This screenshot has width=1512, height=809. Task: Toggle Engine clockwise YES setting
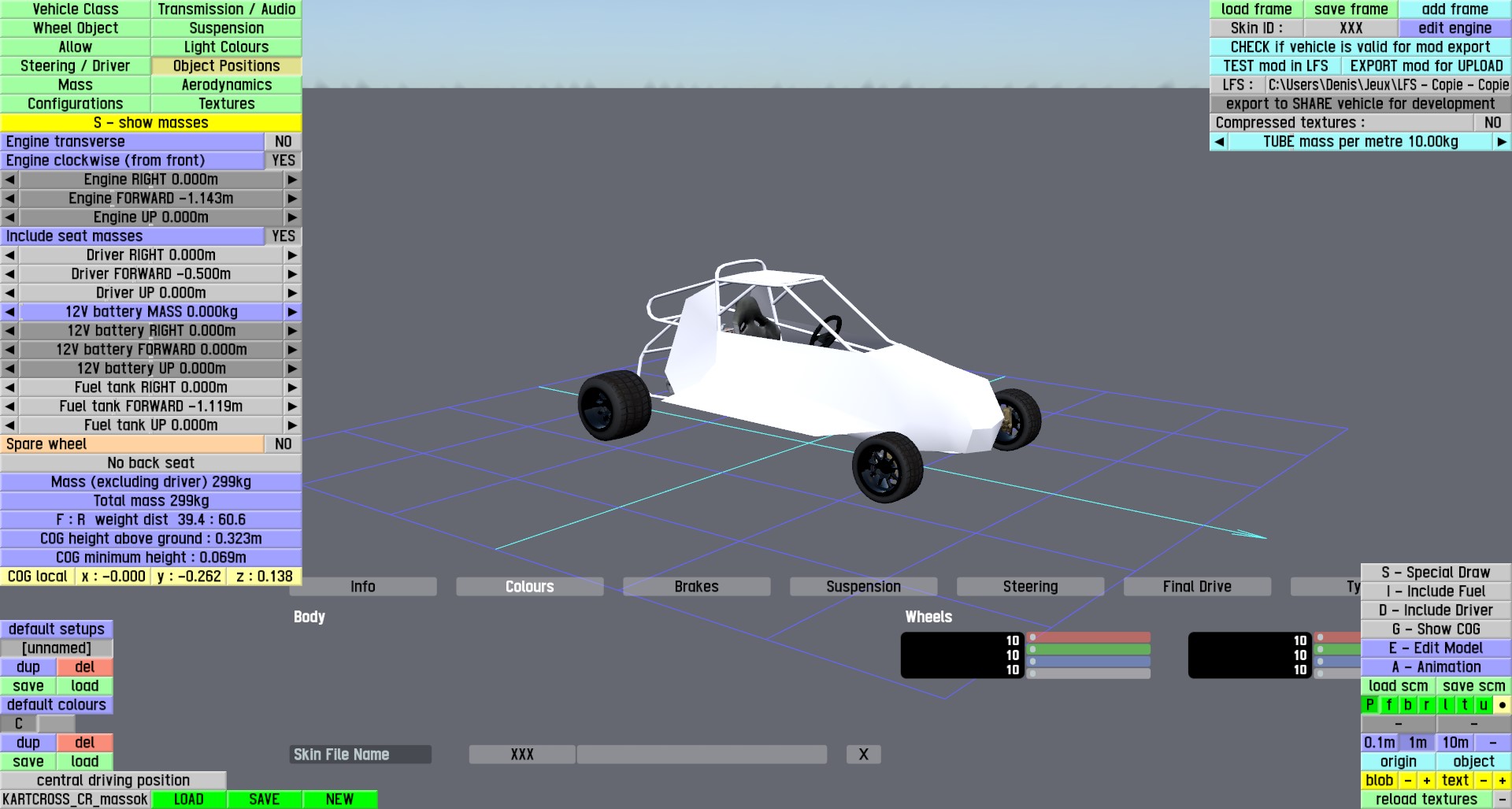[x=283, y=161]
